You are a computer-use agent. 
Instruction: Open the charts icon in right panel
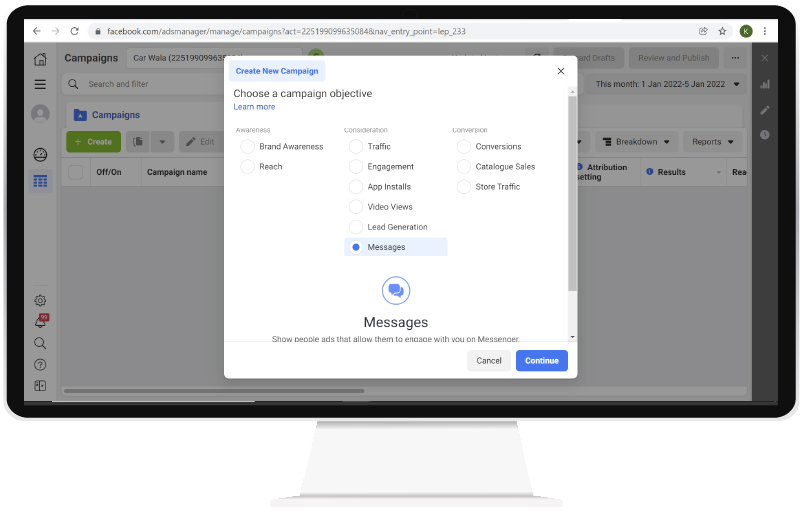(765, 84)
